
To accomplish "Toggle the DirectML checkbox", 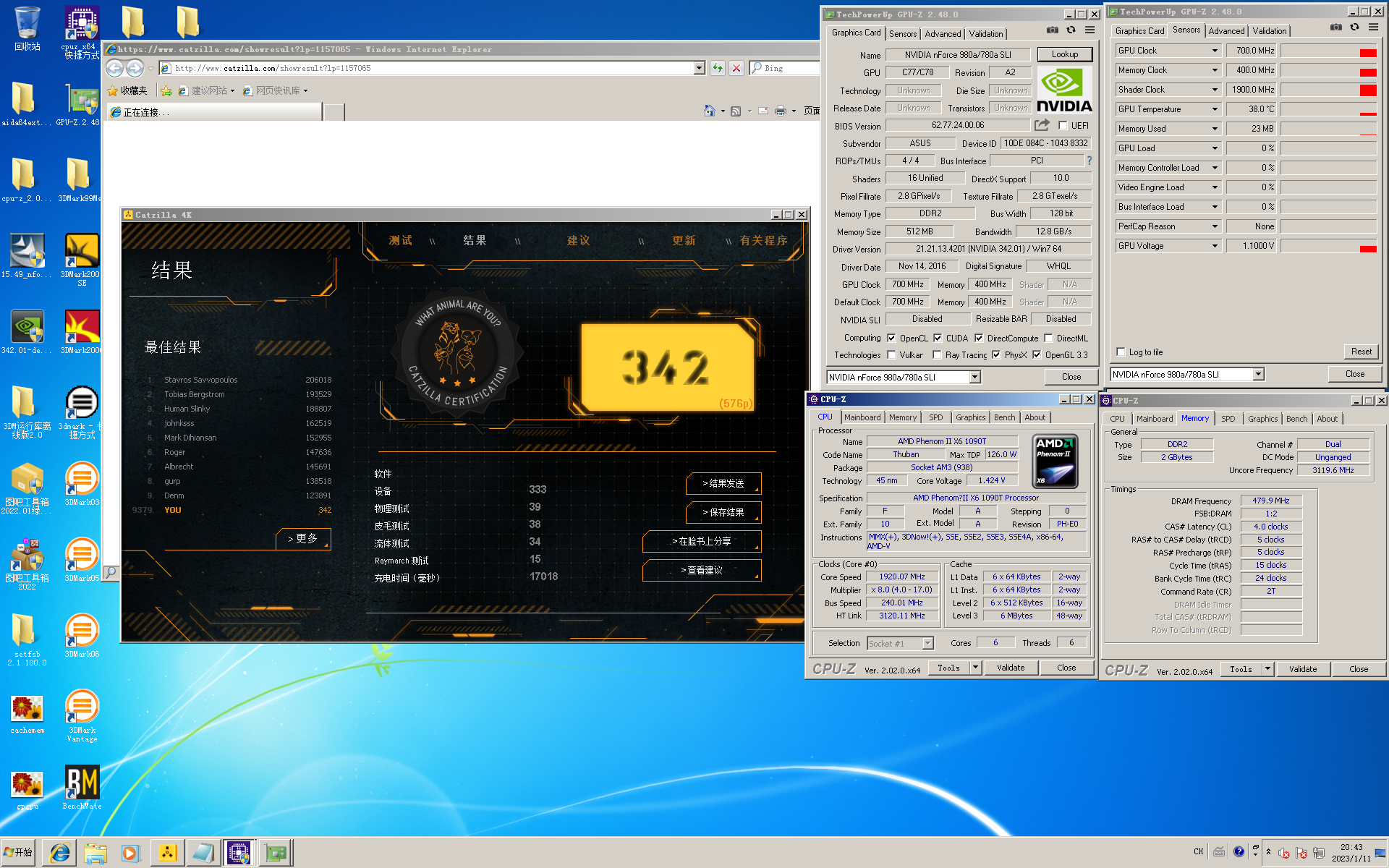I will 1048,338.
